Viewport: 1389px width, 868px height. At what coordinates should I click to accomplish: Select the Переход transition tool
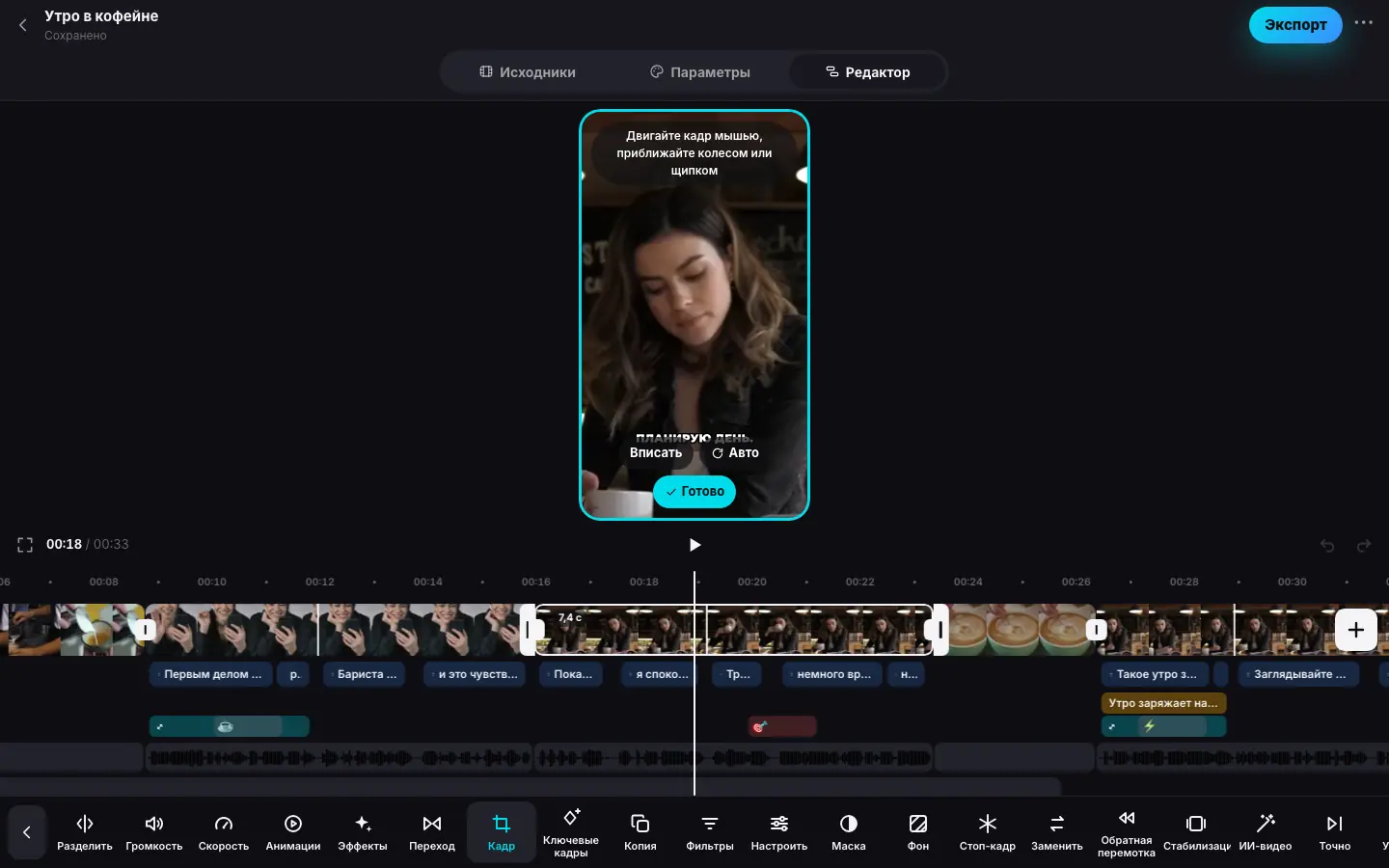click(x=432, y=832)
